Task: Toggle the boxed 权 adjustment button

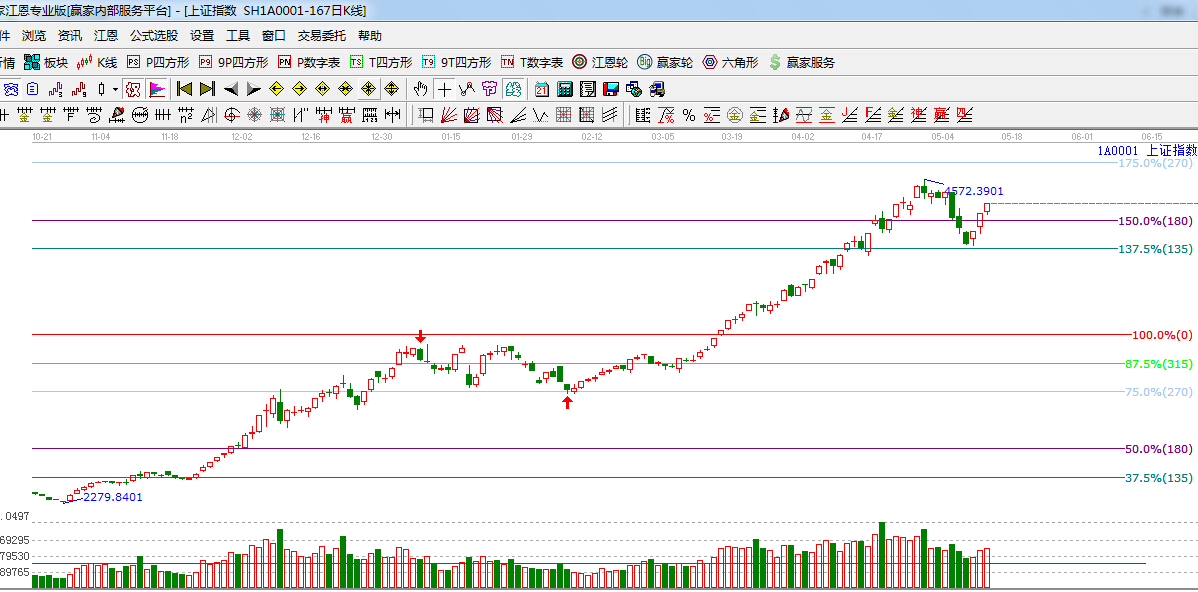Action: pos(133,89)
